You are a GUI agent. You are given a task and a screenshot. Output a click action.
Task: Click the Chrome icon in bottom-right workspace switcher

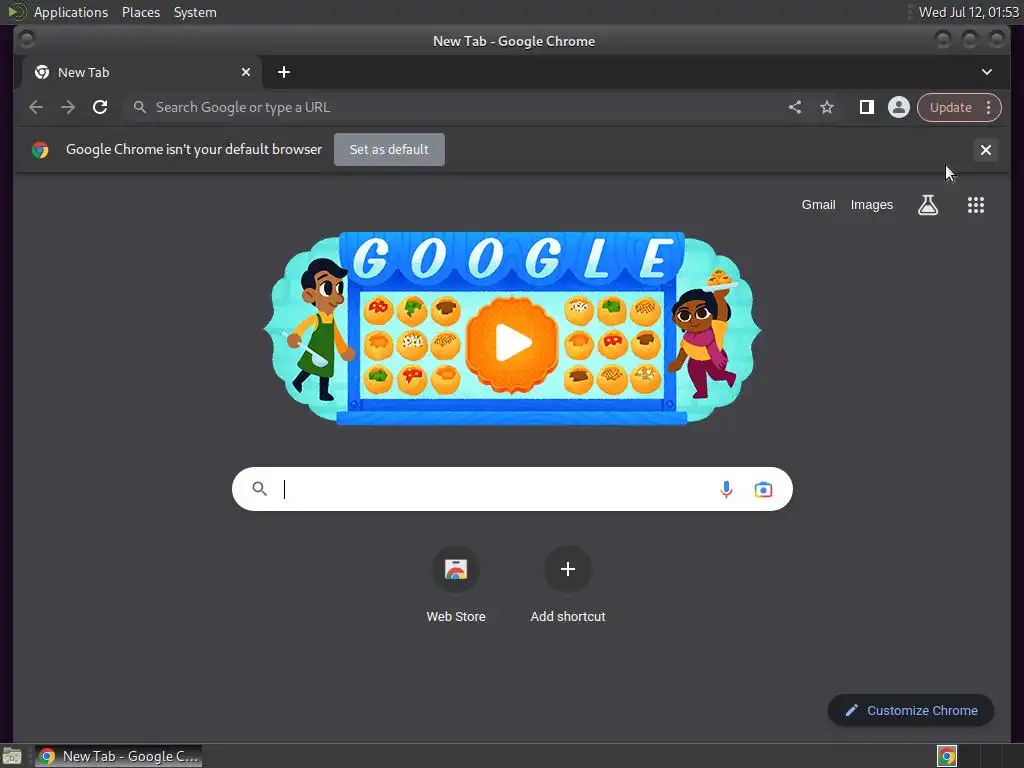coord(947,756)
